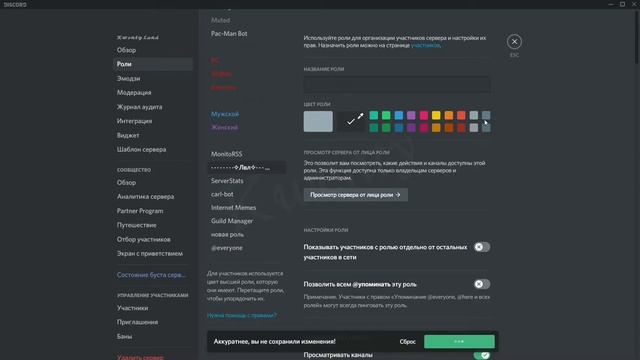
Task: Toggle showing role members separately
Action: pyautogui.click(x=482, y=247)
